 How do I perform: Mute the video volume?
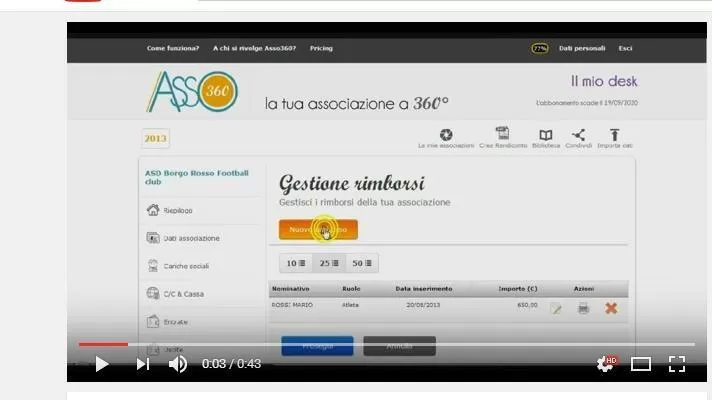point(178,364)
